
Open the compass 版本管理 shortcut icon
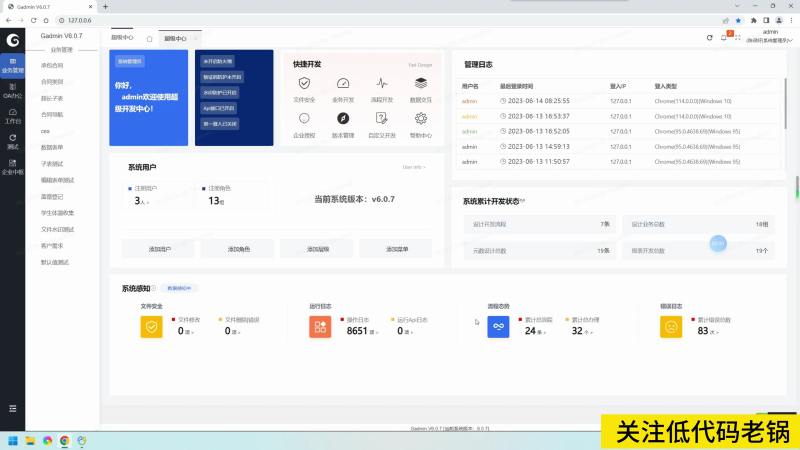pos(343,118)
